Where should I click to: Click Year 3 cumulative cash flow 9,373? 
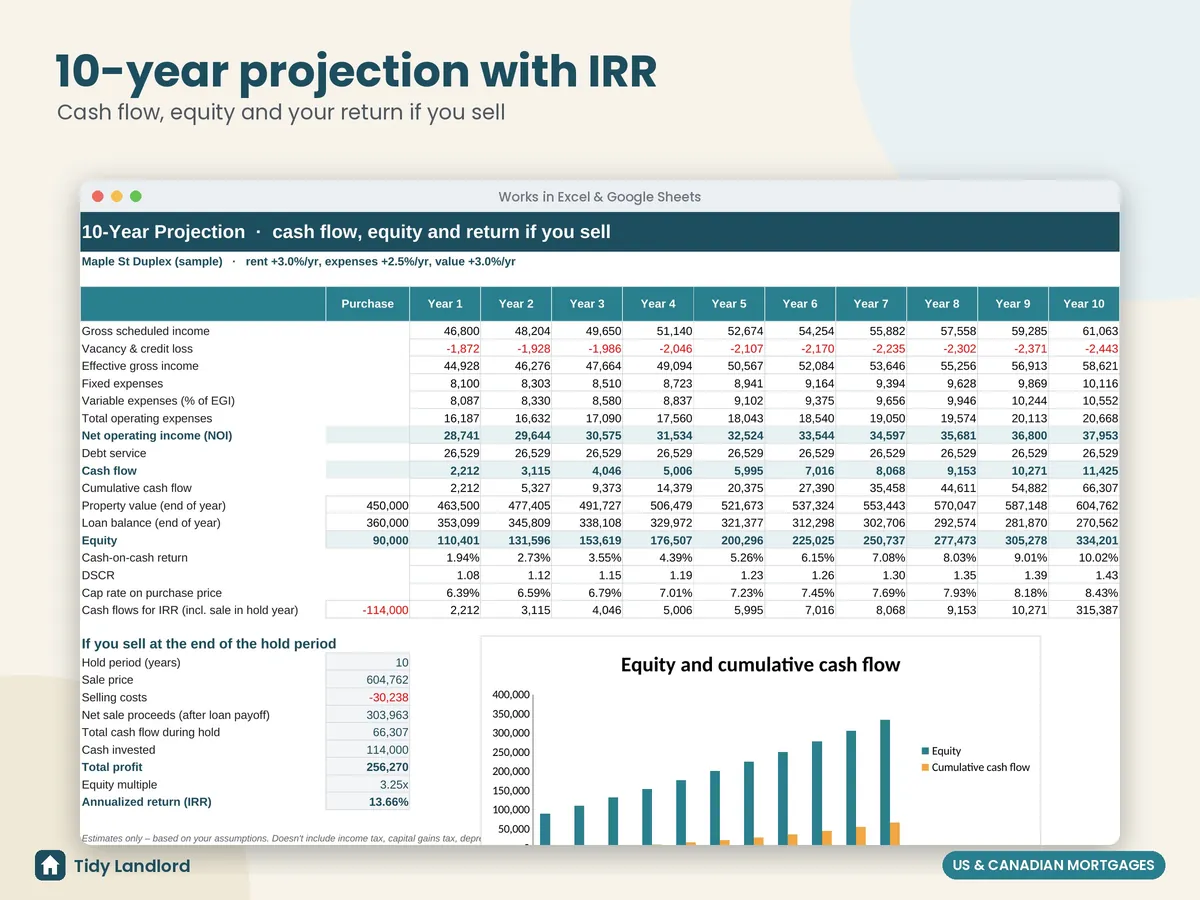(x=587, y=488)
